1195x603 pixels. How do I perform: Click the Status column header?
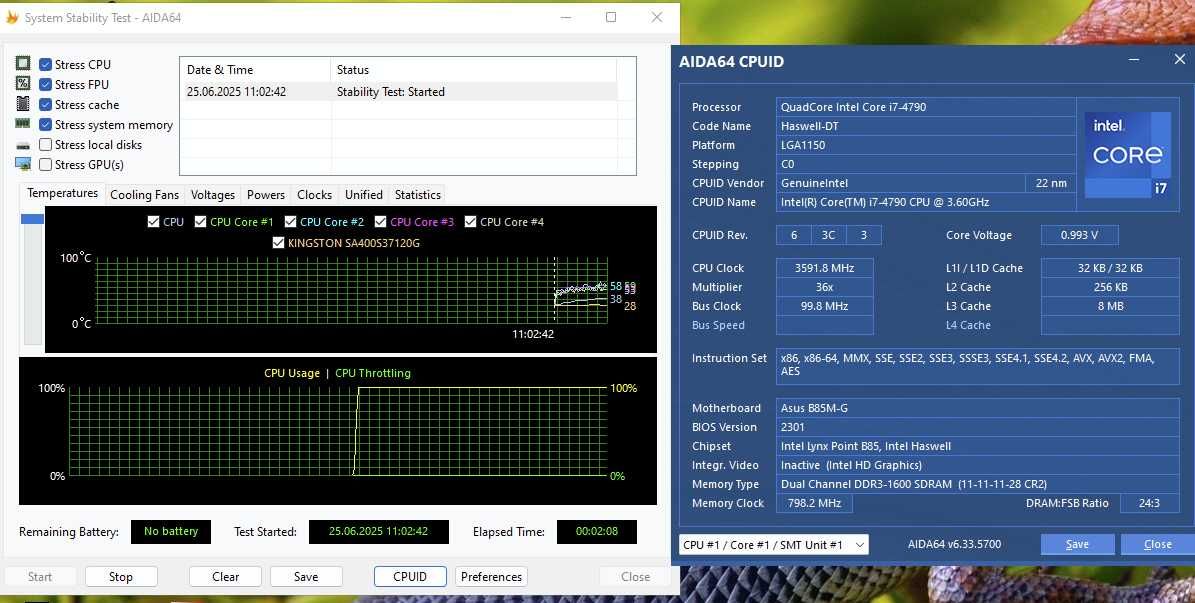point(473,69)
